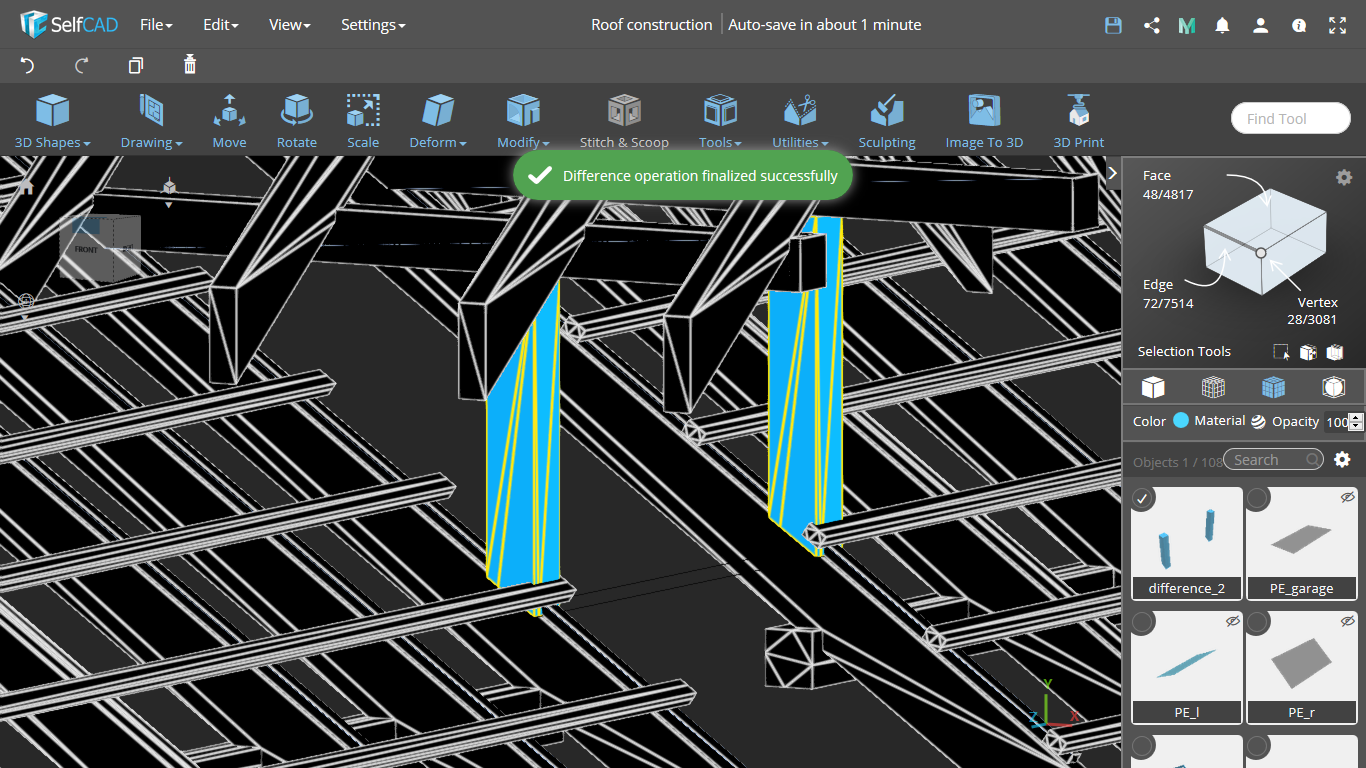1366x768 pixels.
Task: Undo the last action
Action: (27, 66)
